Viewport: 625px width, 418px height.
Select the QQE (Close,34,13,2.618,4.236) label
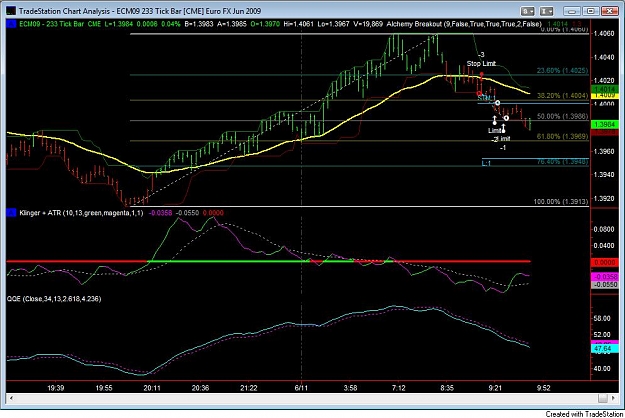click(x=54, y=298)
